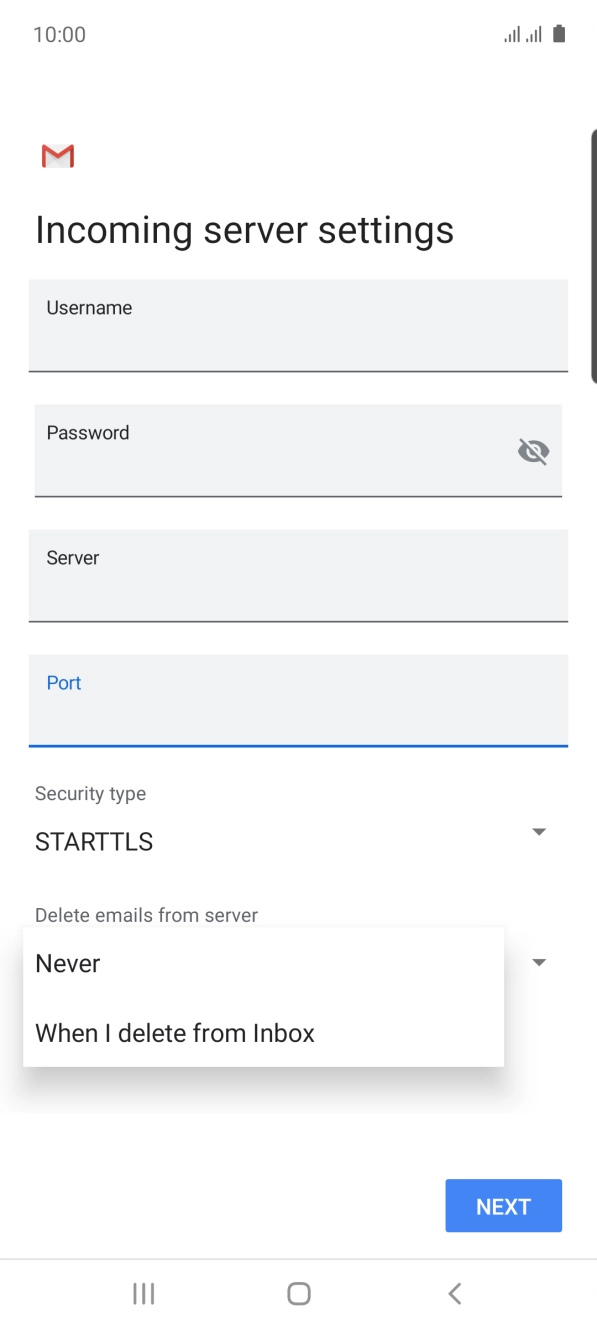The image size is (597, 1328).
Task: Click the Username field label
Action: [x=89, y=308]
